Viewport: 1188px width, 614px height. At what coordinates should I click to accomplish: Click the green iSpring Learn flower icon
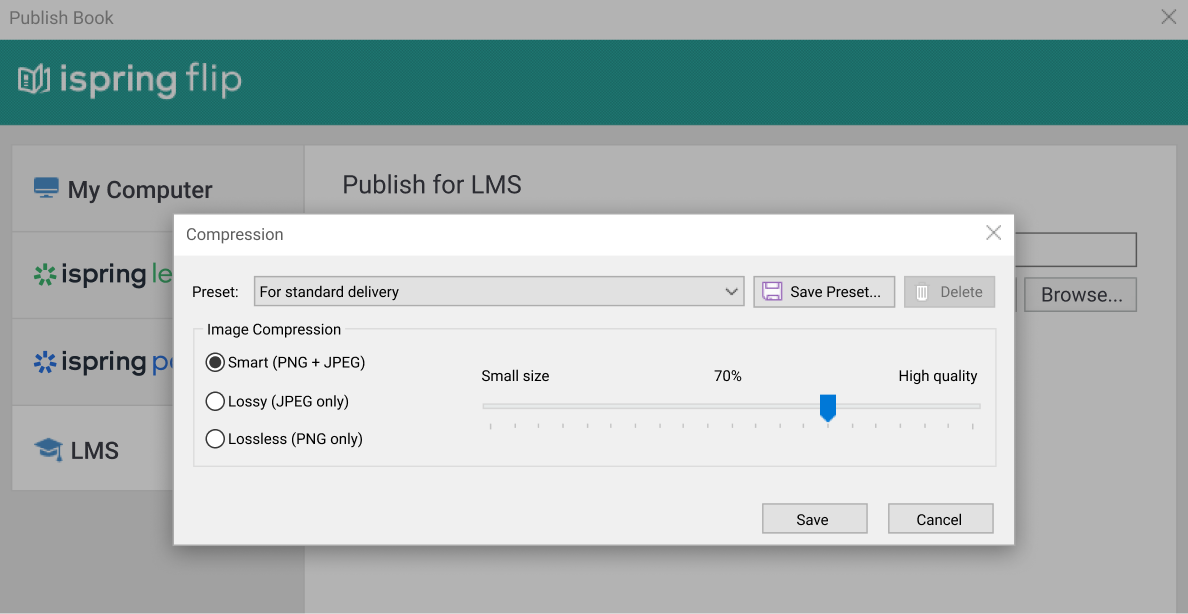point(43,274)
